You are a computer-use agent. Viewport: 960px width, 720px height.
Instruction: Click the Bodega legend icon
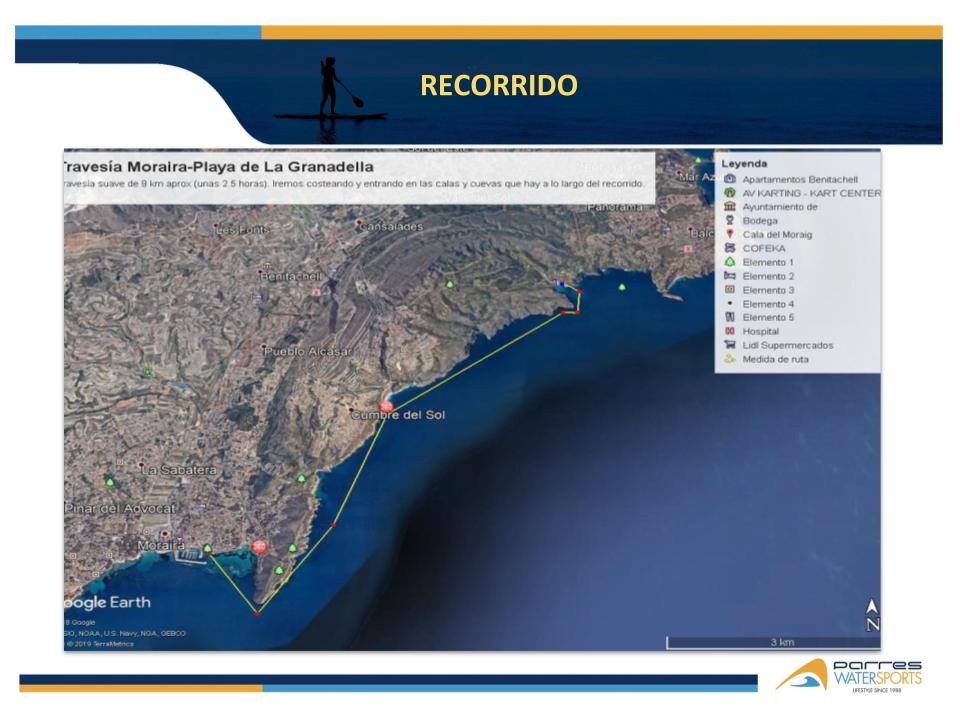click(729, 221)
